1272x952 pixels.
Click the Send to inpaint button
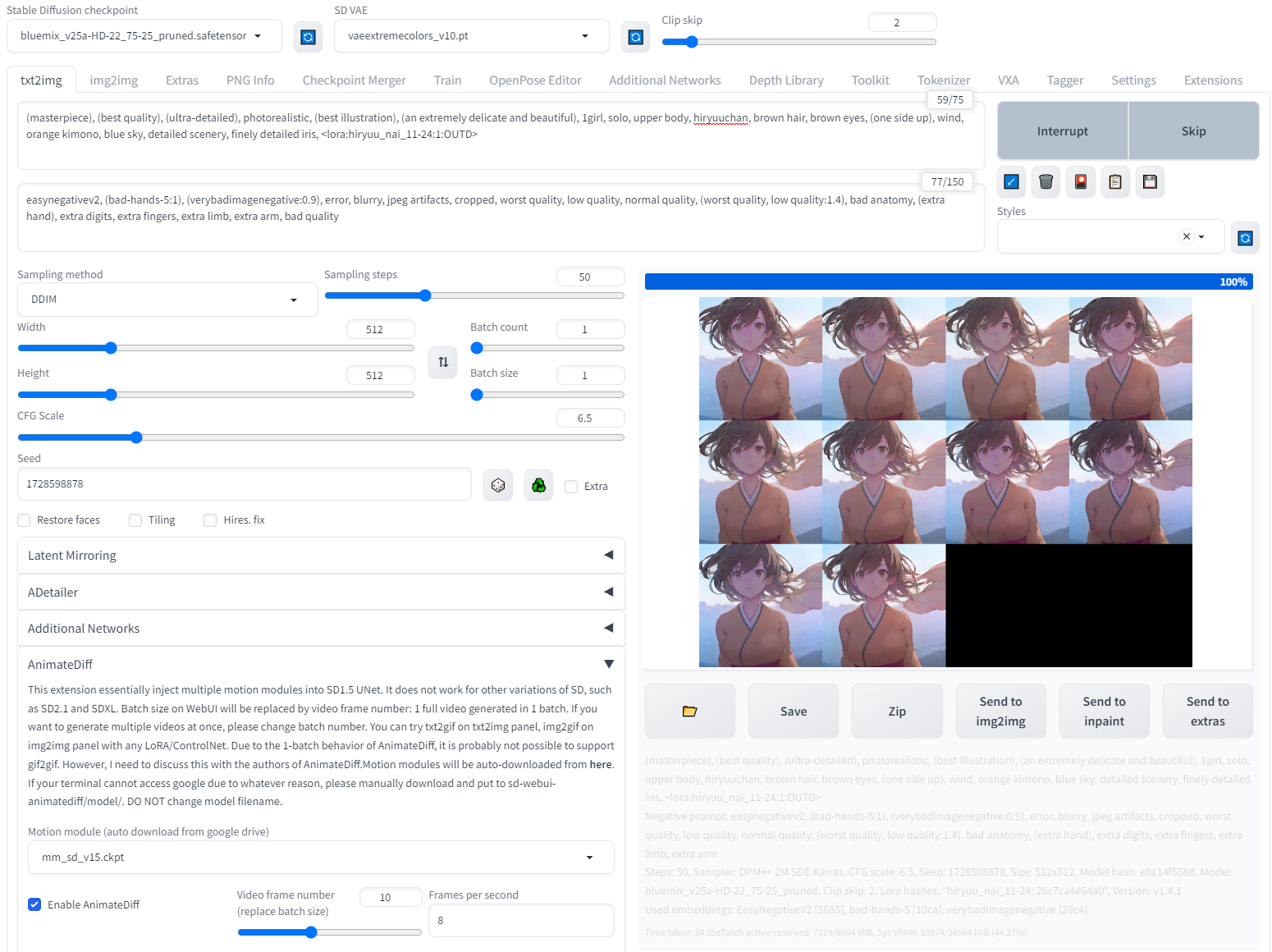(x=1104, y=711)
